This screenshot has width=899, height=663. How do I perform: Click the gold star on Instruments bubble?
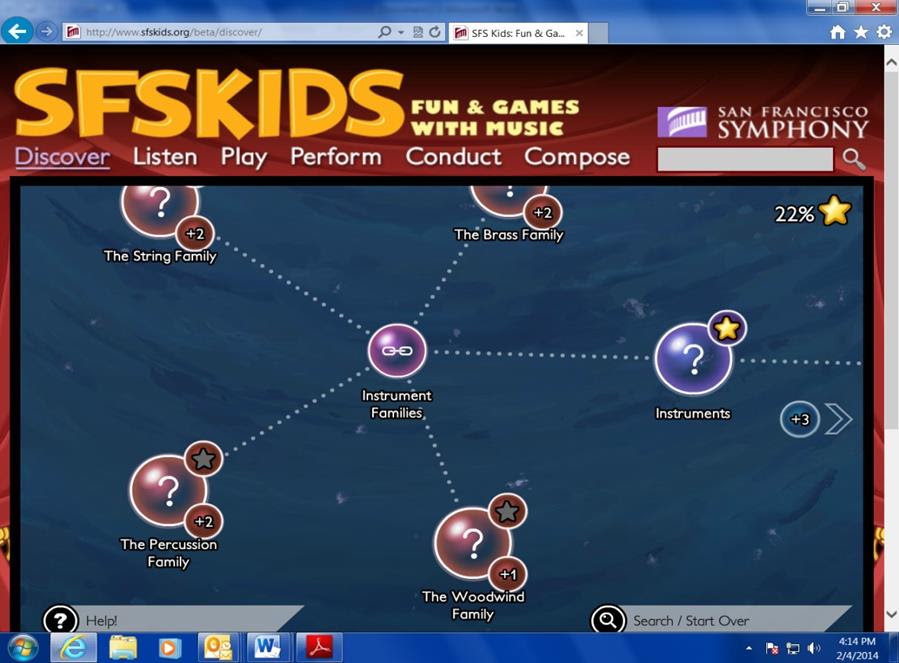pyautogui.click(x=727, y=329)
